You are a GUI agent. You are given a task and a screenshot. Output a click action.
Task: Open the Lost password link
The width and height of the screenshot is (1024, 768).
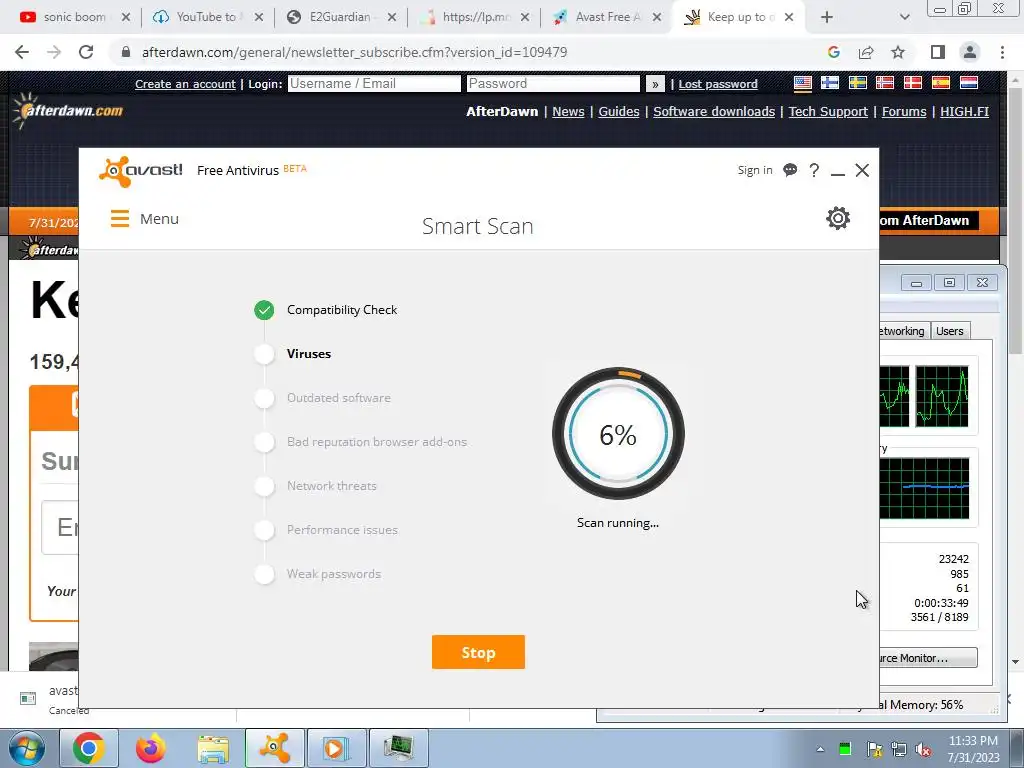[x=718, y=84]
